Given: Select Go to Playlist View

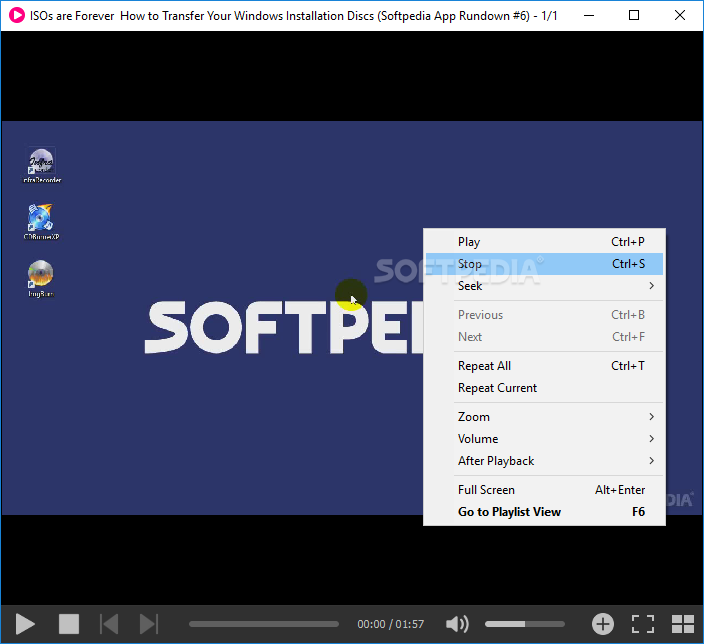Looking at the screenshot, I should tap(544, 512).
